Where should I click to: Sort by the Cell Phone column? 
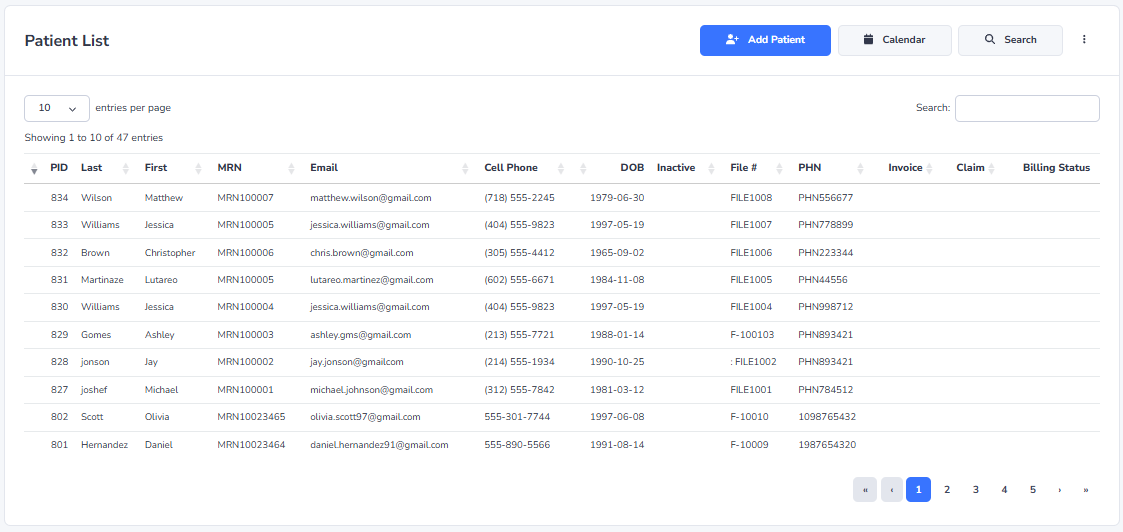tap(511, 168)
